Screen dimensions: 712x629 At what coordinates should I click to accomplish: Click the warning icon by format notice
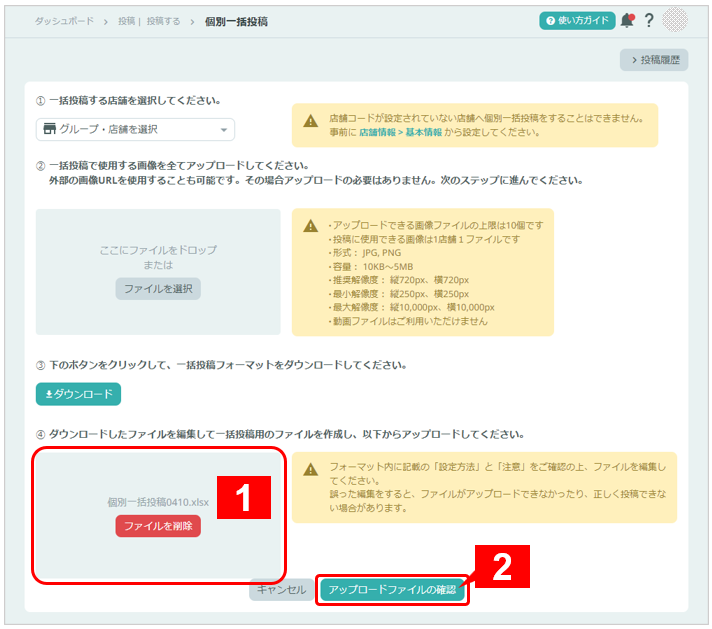tap(311, 469)
